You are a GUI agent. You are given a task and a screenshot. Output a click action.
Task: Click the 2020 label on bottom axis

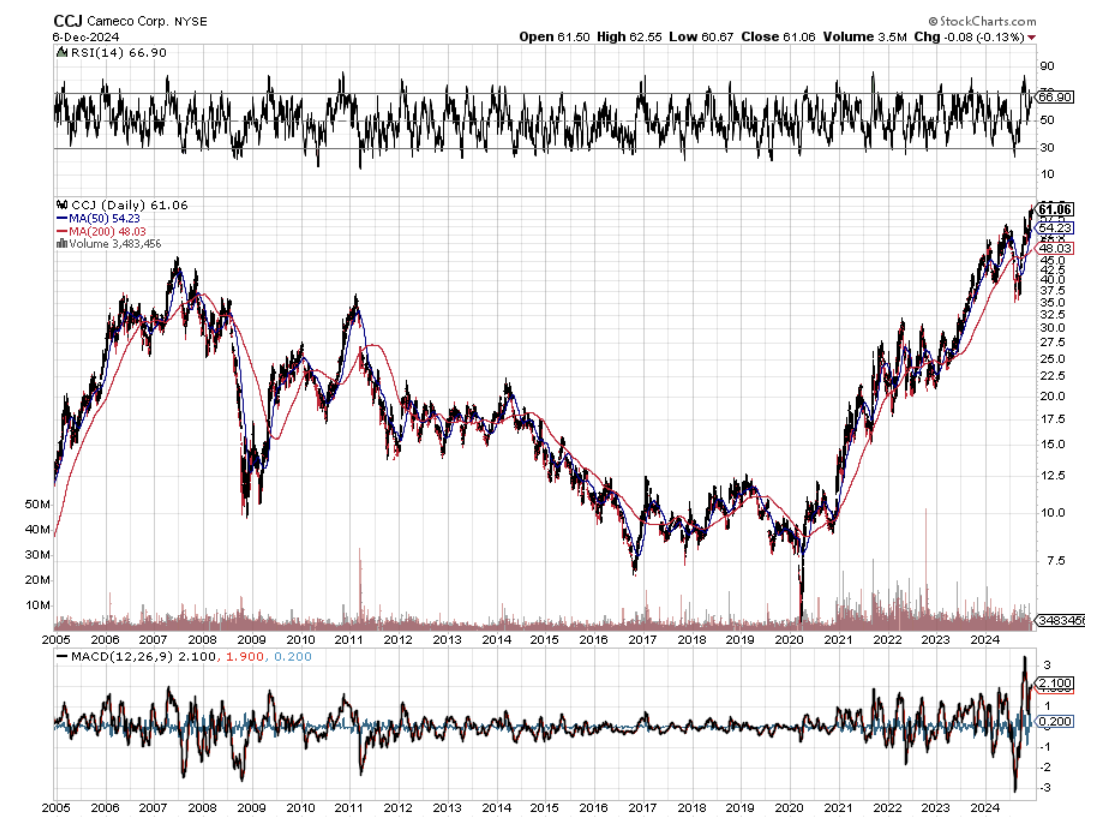click(789, 804)
